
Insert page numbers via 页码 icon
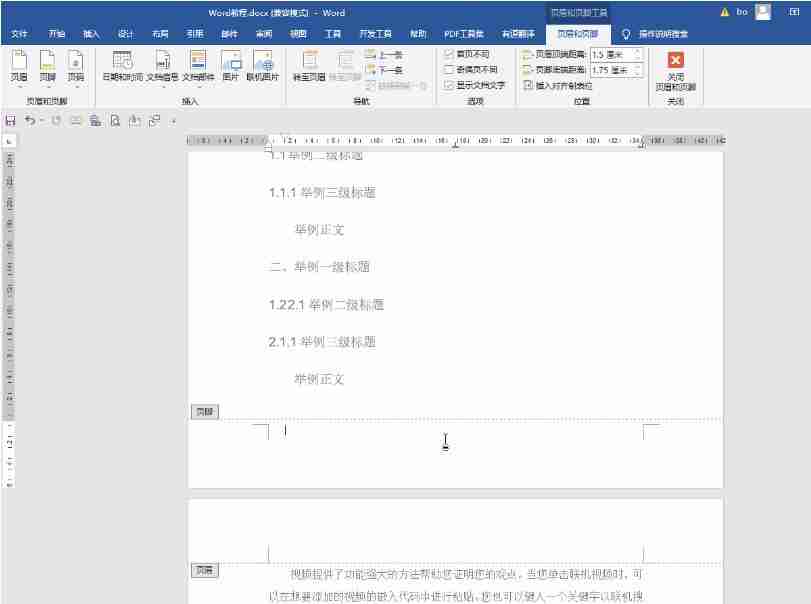point(74,68)
